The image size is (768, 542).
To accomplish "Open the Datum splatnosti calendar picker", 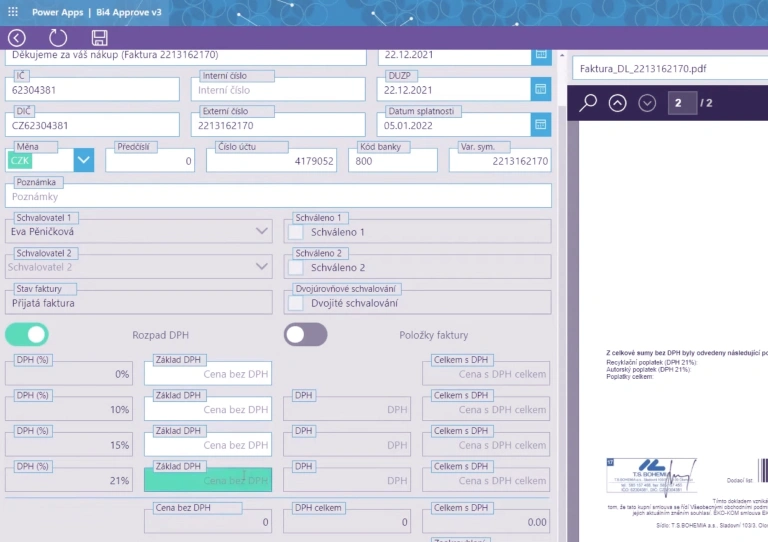I will (x=540, y=126).
